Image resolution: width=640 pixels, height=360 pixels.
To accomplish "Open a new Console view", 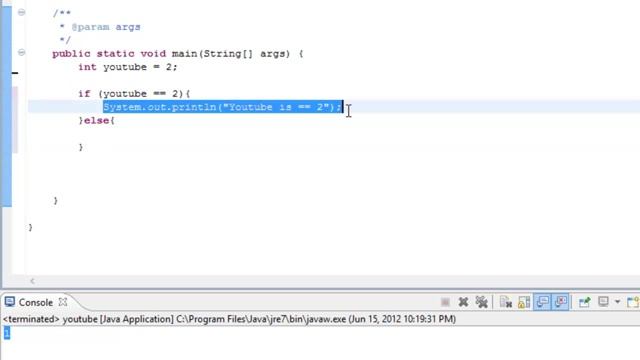I will (x=633, y=302).
